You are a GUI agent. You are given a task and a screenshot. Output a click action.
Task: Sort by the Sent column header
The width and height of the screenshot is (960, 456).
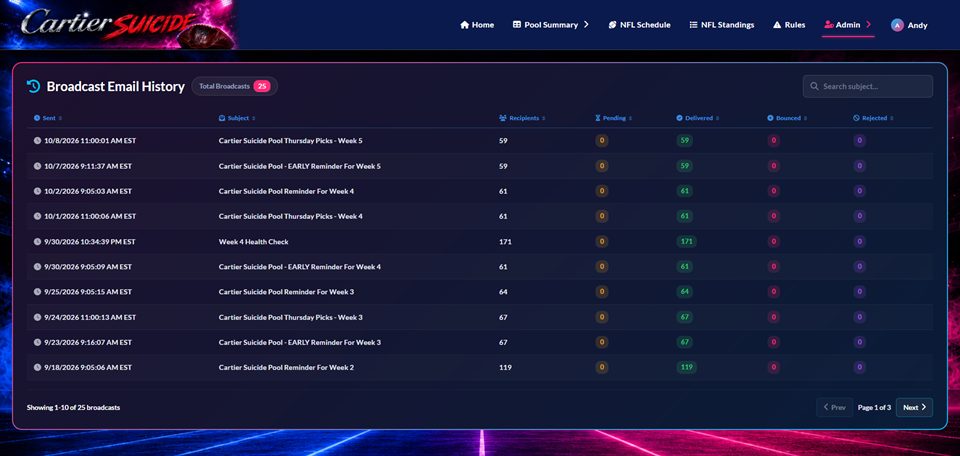48,118
